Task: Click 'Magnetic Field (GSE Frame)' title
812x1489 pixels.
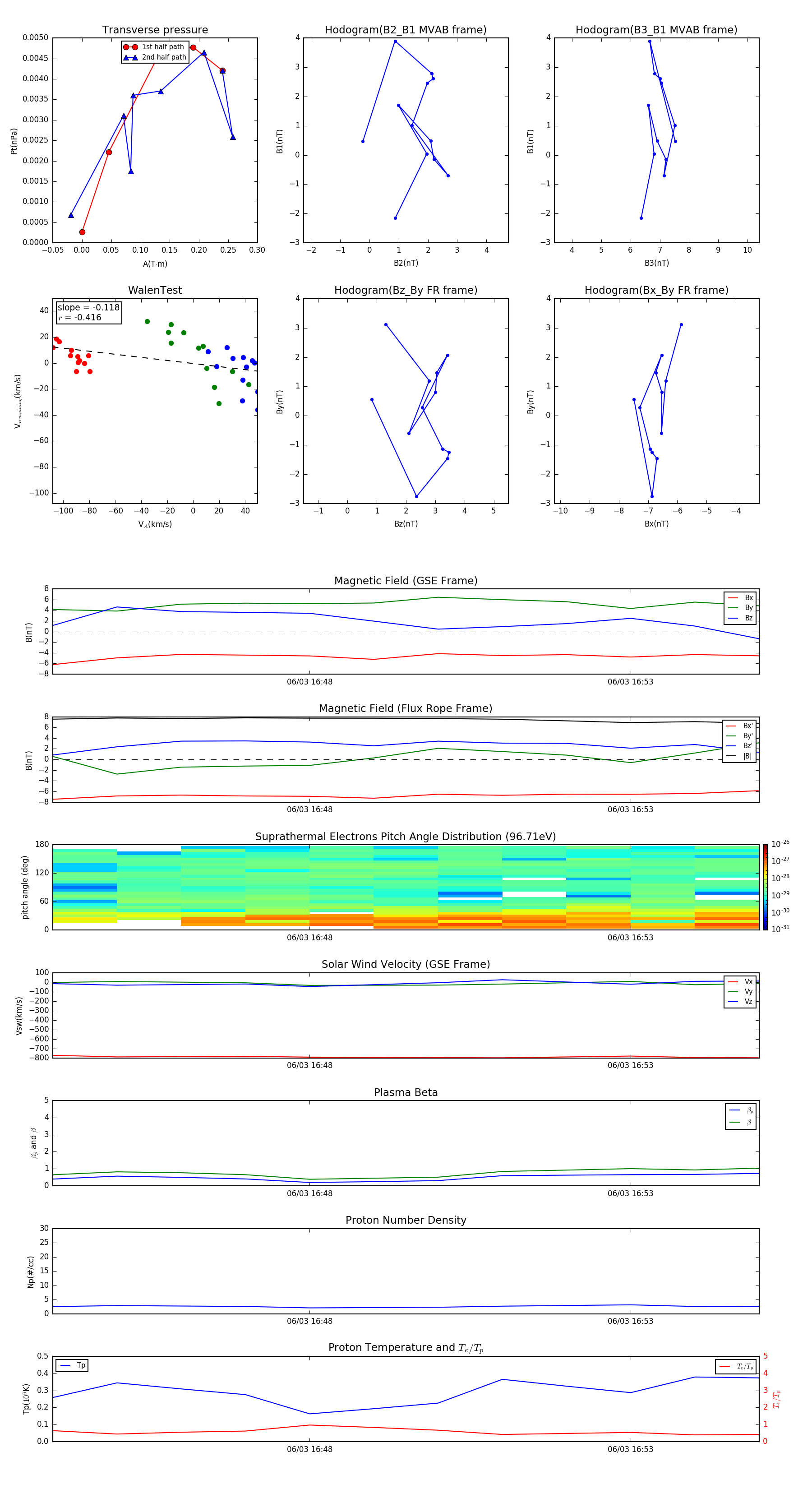Action: 406,580
